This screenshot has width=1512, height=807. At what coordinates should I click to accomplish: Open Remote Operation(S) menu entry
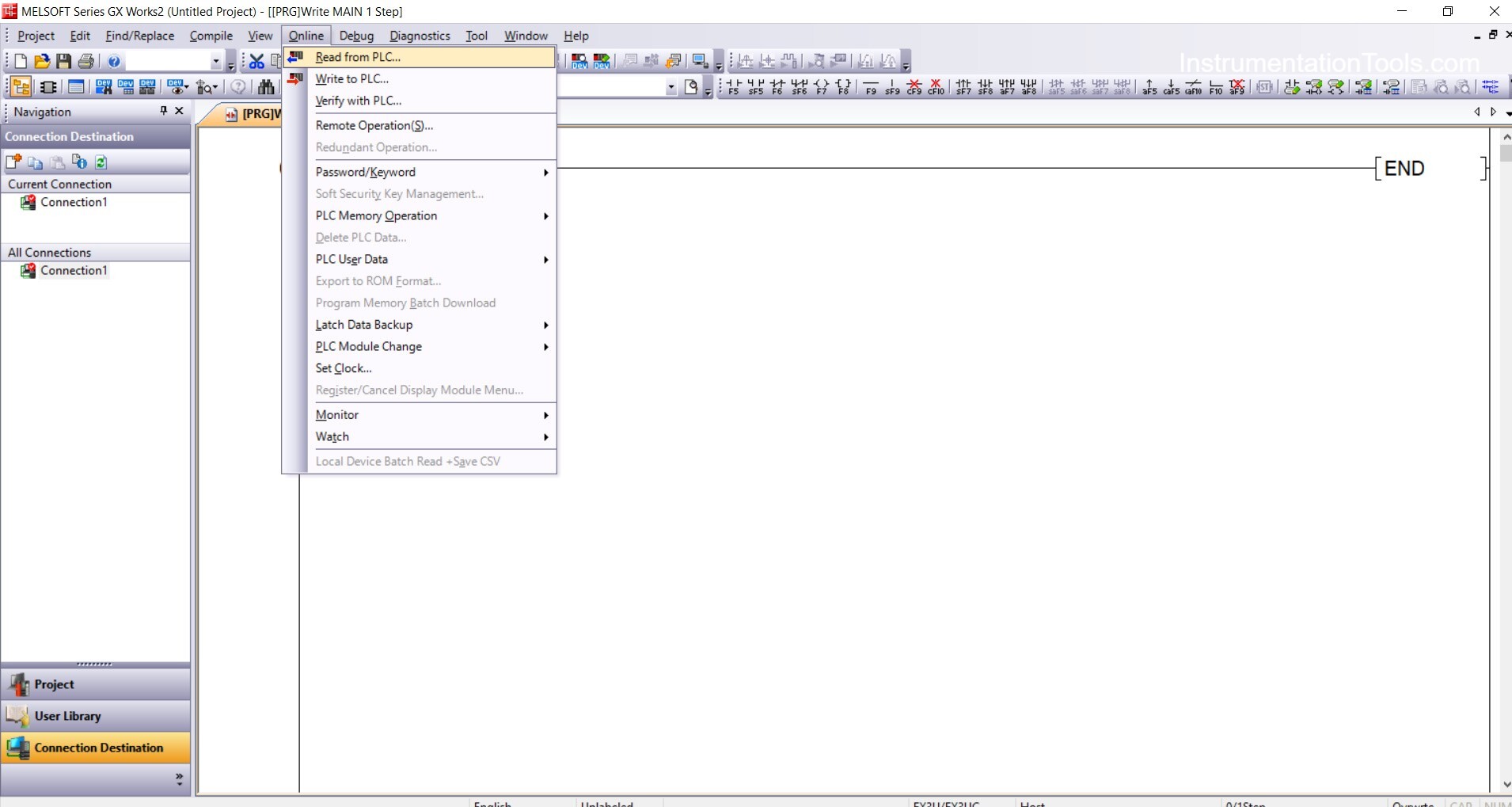pos(420,125)
